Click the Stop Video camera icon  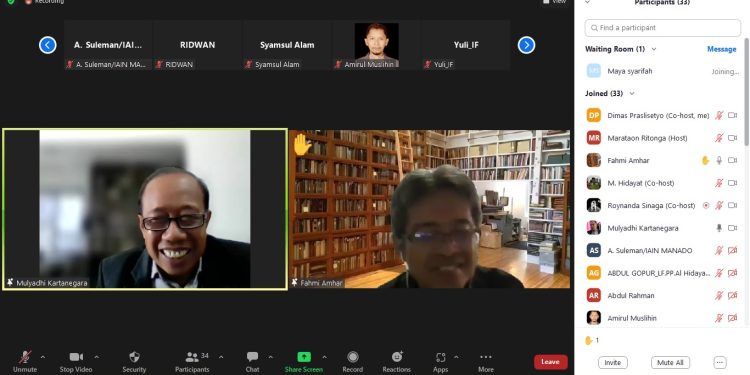click(x=76, y=357)
